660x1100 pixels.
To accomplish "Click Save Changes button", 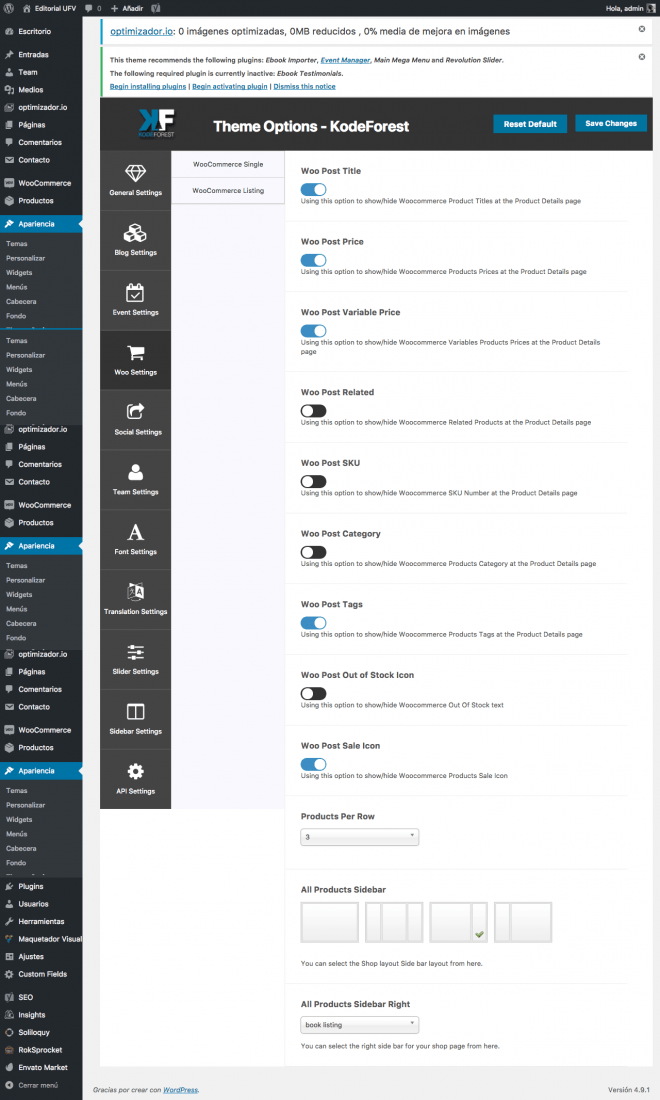I will pyautogui.click(x=611, y=123).
